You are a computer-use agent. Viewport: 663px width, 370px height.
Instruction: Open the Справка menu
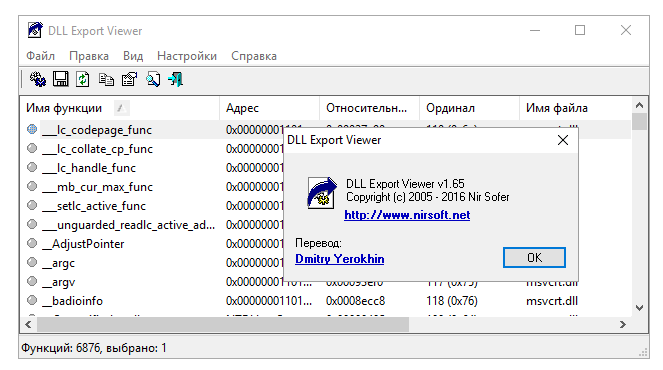coord(254,56)
